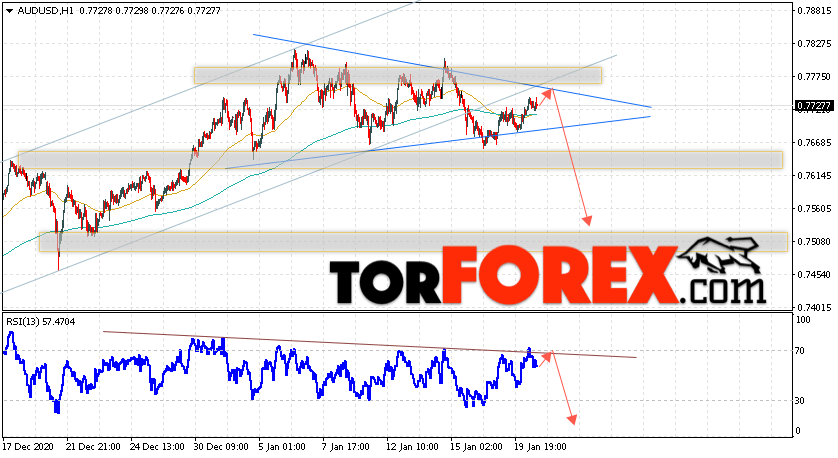Select price level 0.74540 on the axis
838x458 pixels.
point(814,275)
